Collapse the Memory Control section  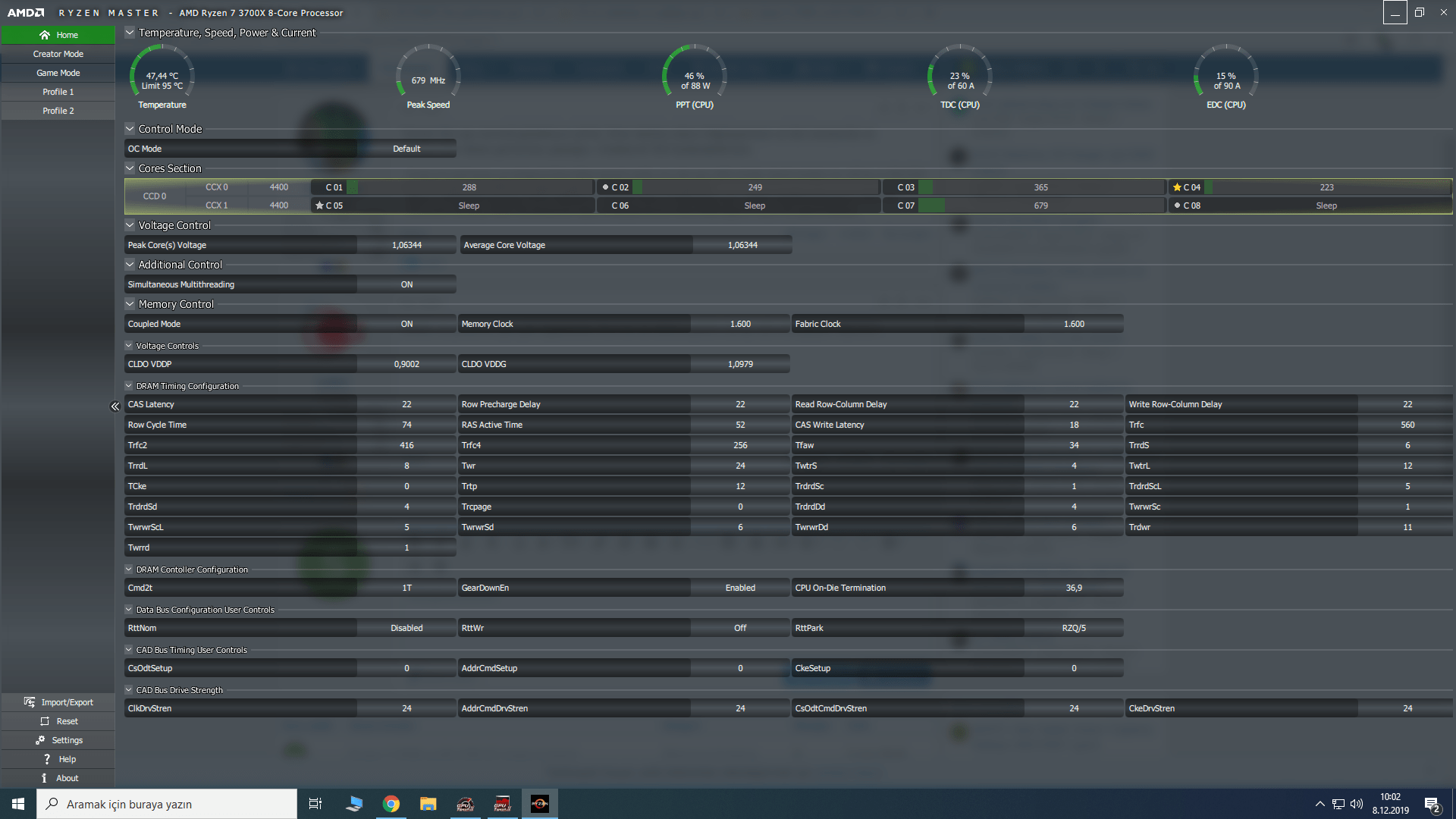(x=130, y=304)
